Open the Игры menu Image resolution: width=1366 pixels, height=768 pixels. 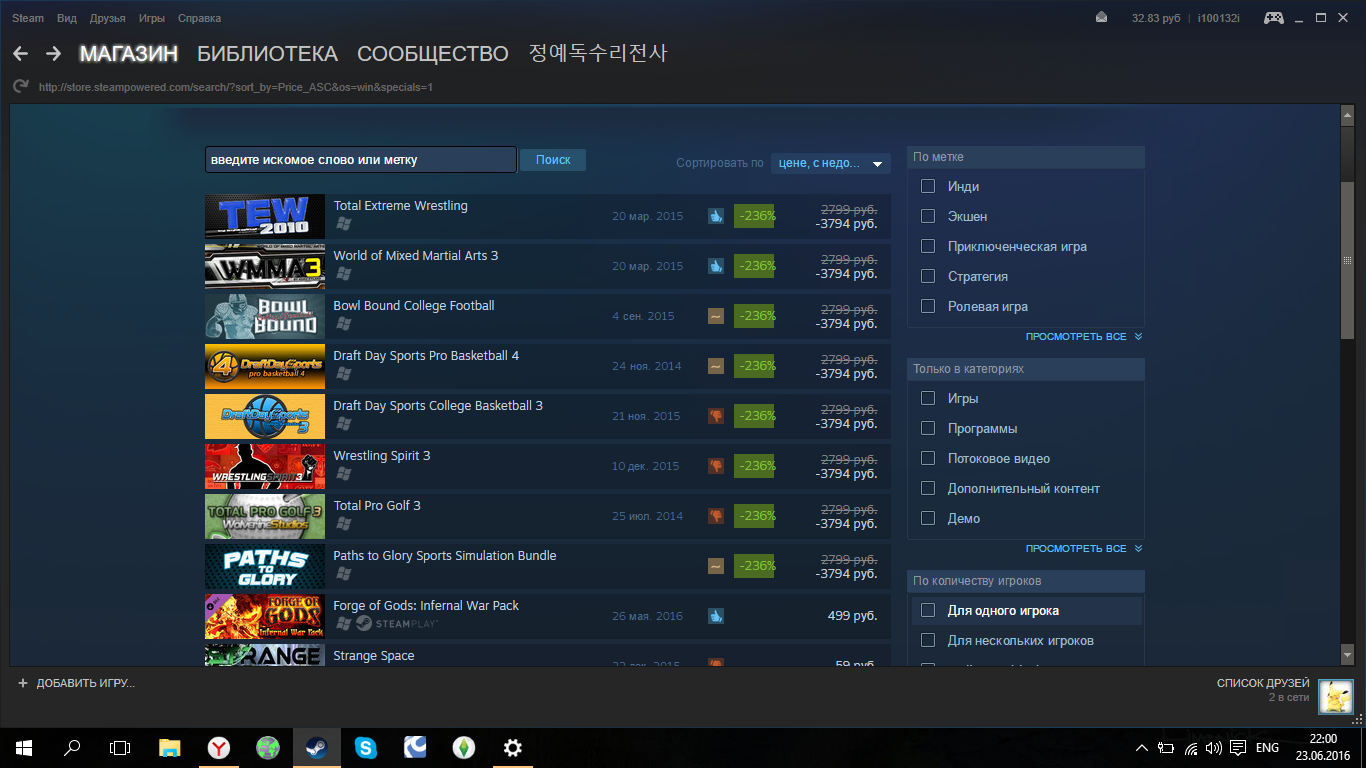(152, 18)
